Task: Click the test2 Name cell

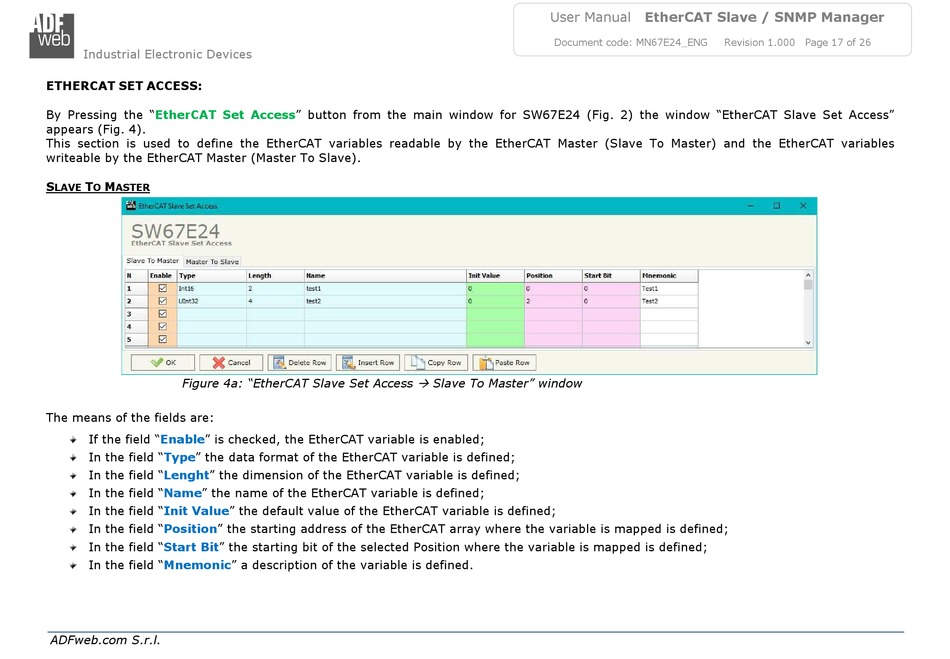Action: point(384,301)
